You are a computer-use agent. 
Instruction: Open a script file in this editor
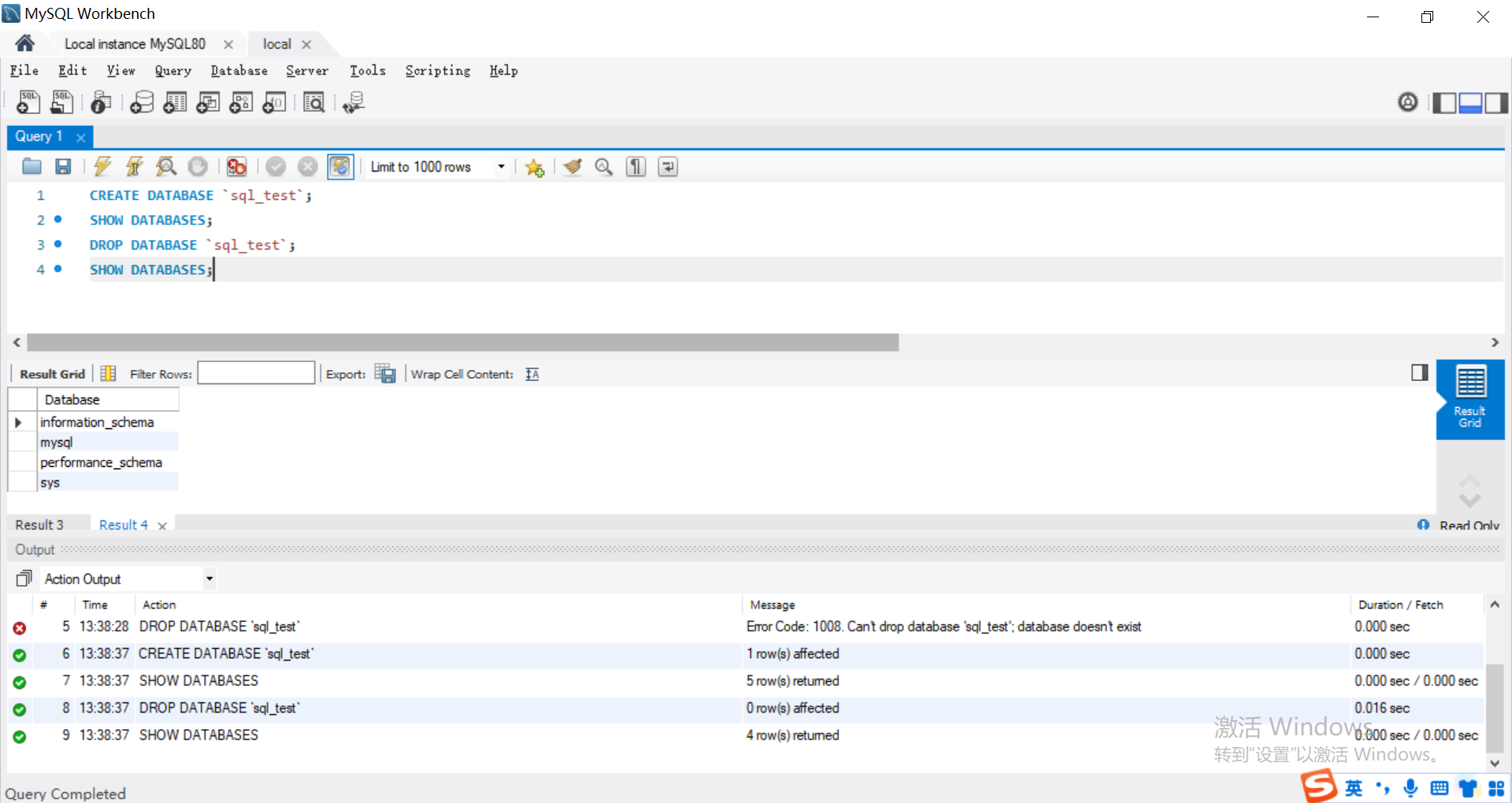(31, 166)
